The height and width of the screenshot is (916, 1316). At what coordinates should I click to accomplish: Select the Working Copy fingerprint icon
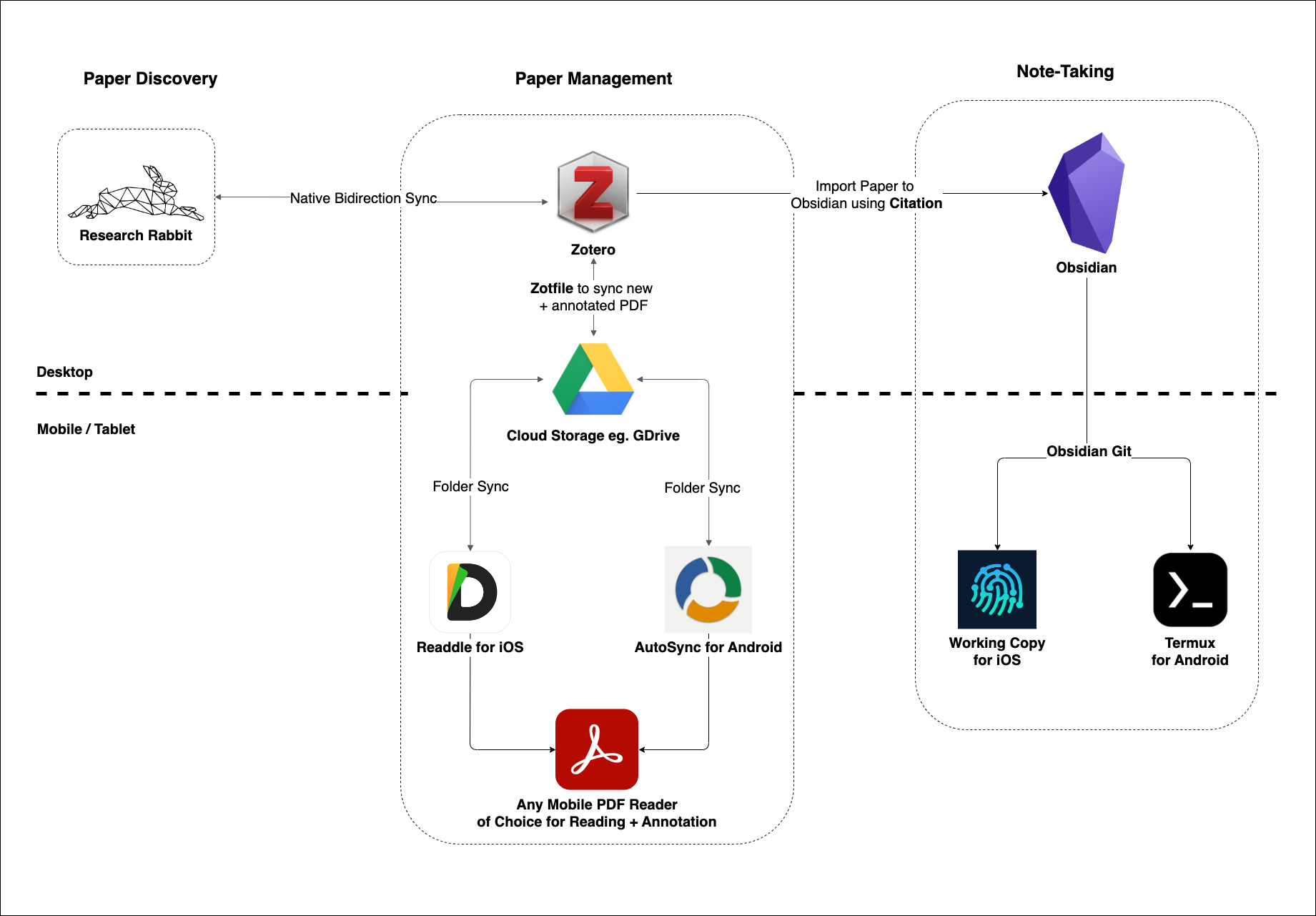pyautogui.click(x=997, y=589)
